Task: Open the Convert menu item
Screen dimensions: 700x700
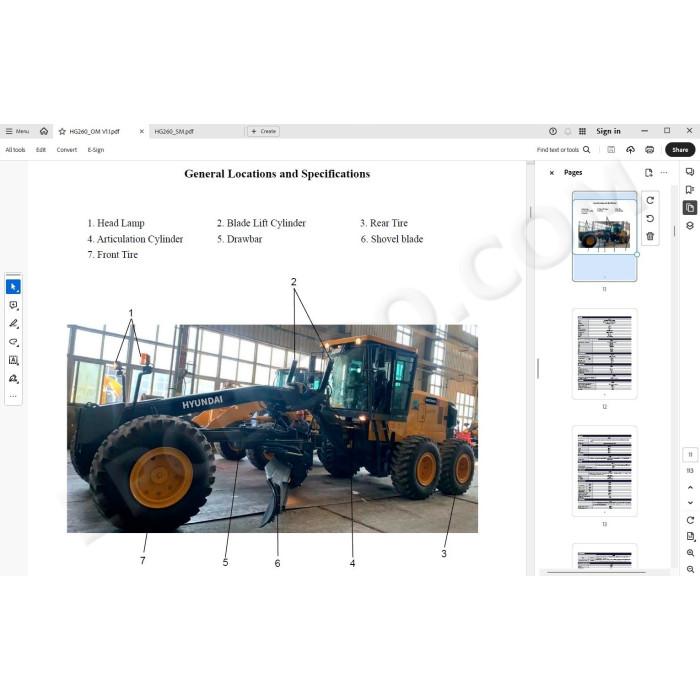Action: 67,150
